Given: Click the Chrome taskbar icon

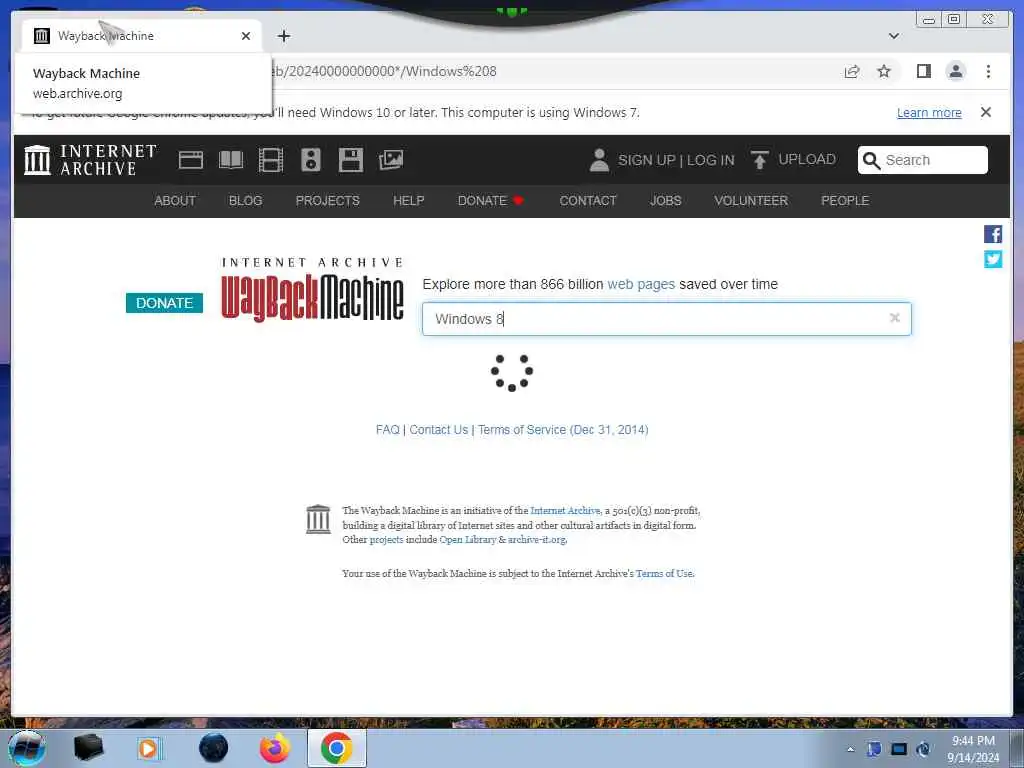Looking at the screenshot, I should (x=336, y=748).
